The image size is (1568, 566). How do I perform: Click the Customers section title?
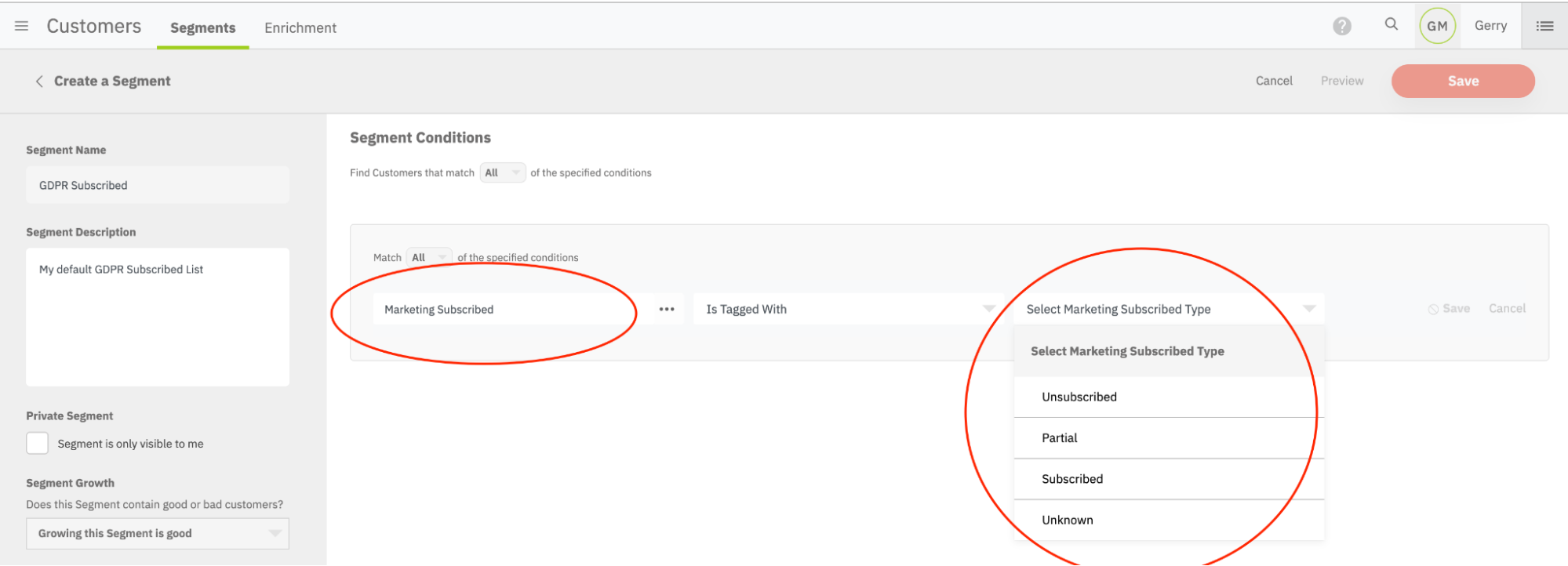pos(94,26)
